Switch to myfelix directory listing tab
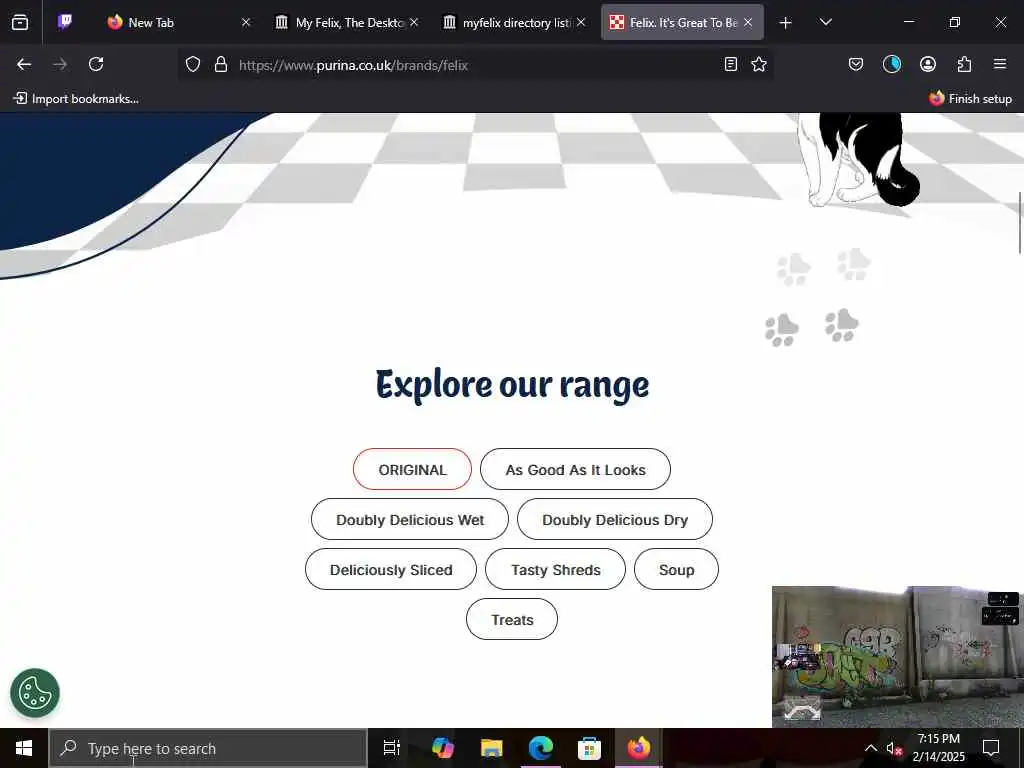This screenshot has width=1024, height=768. 515,22
